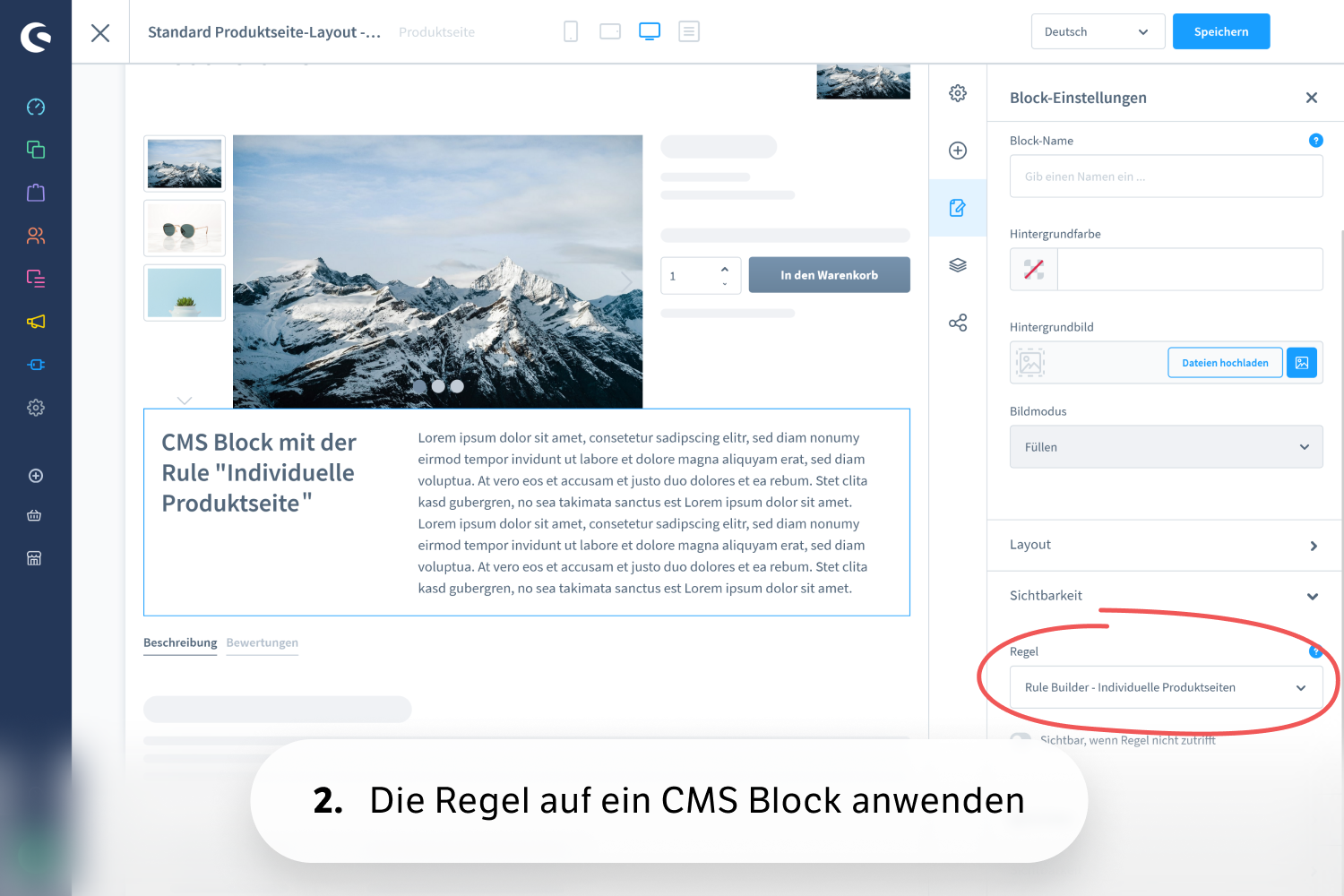1344x896 pixels.
Task: Click the Speichern button
Action: (x=1221, y=31)
